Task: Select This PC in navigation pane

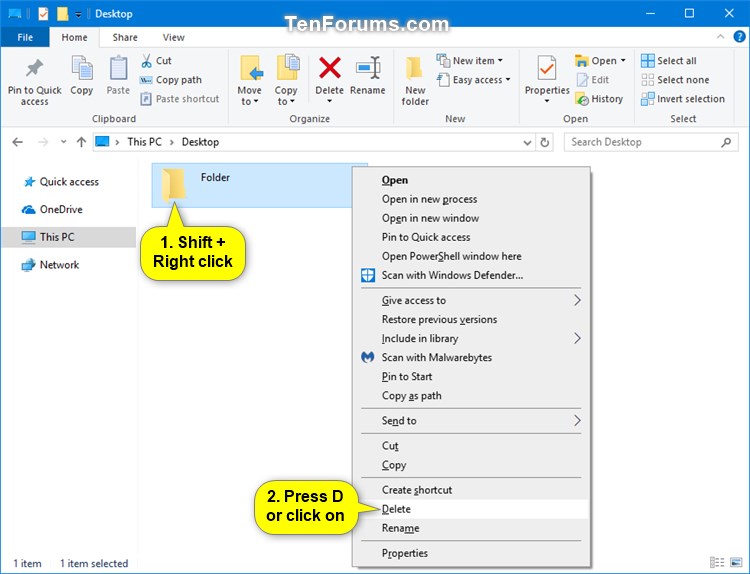Action: tap(68, 237)
